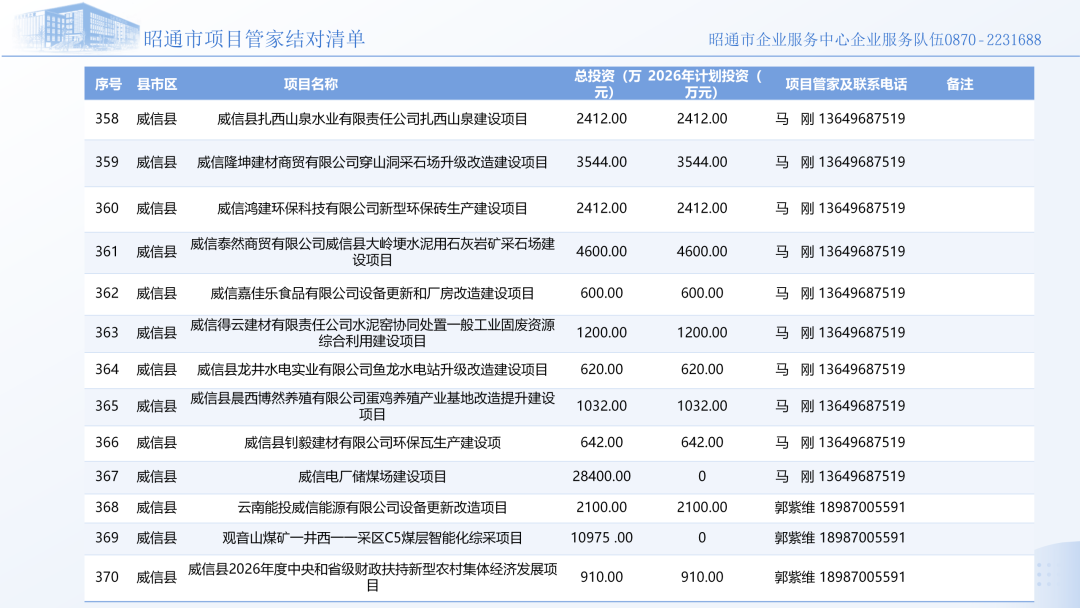Select project 观音山煤矿一井西一一采区C5煤层智能化综采项目
The image size is (1080, 608).
(x=372, y=538)
